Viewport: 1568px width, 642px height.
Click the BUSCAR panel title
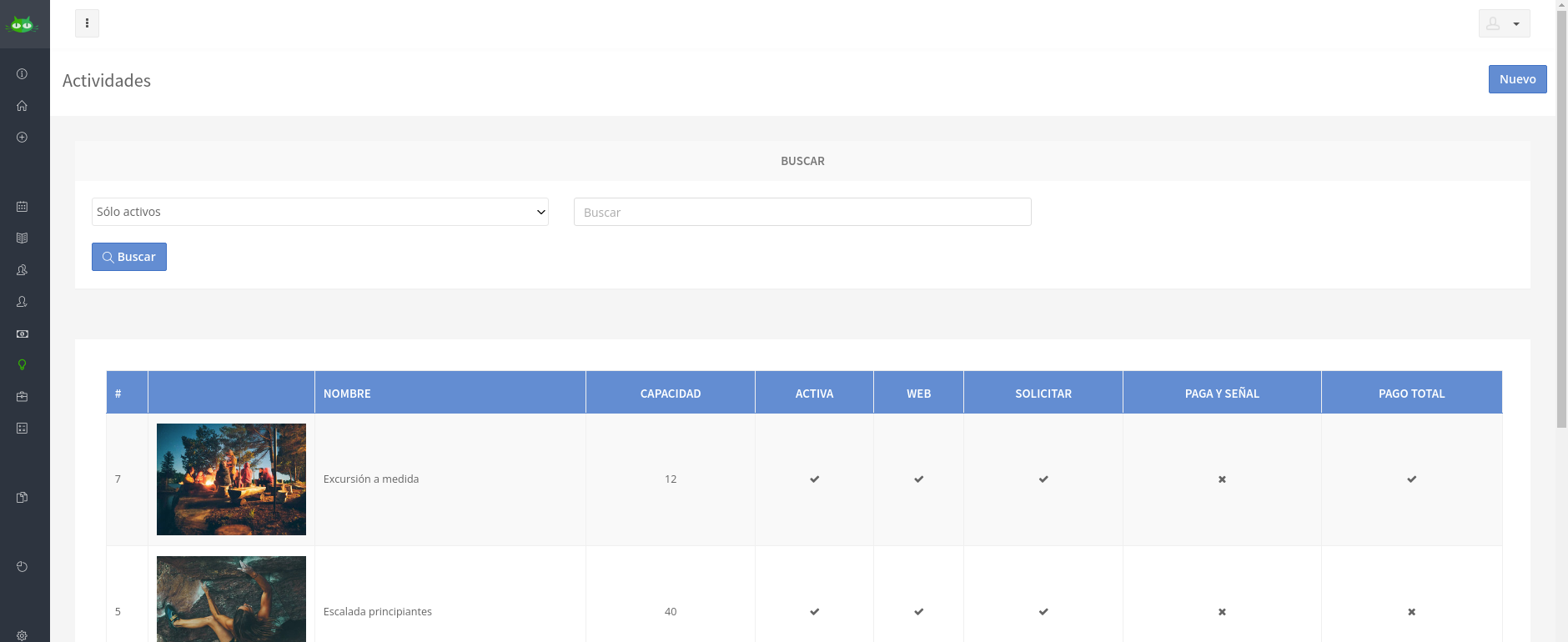(802, 161)
